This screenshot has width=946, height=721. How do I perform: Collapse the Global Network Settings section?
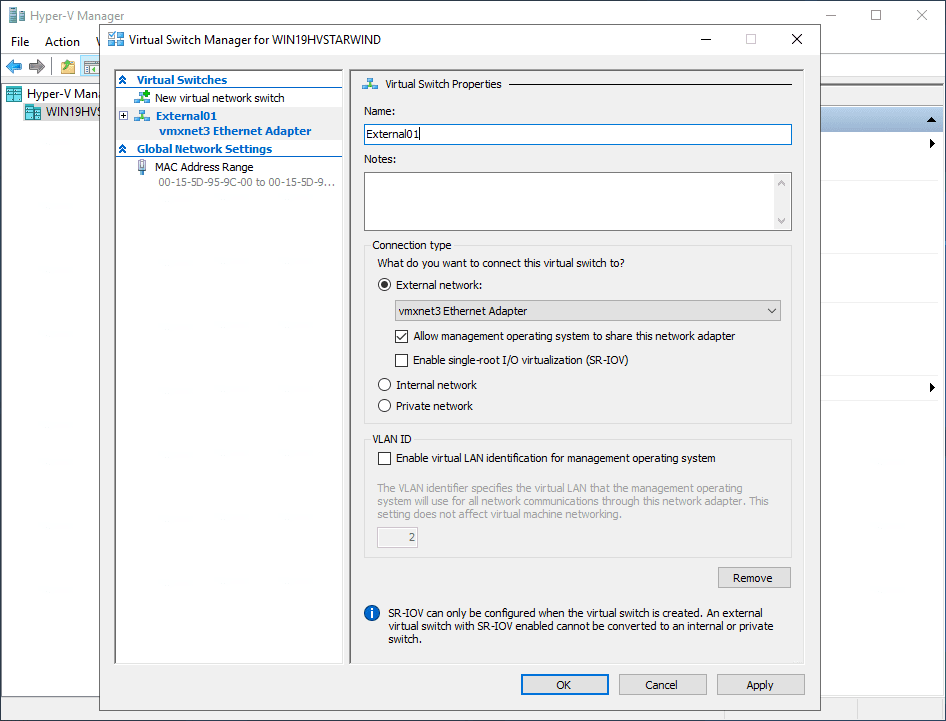tap(124, 149)
